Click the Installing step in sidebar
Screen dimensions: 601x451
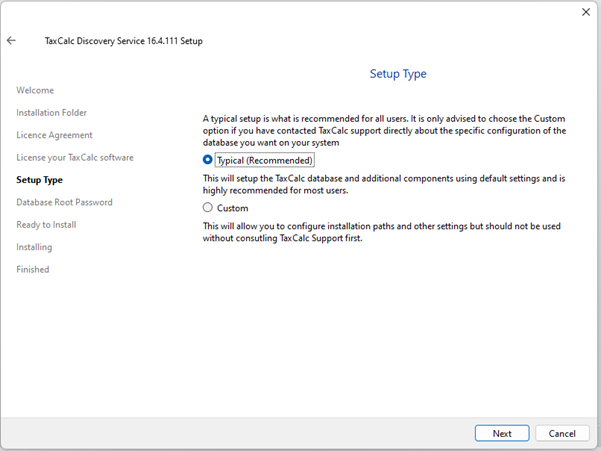[34, 247]
